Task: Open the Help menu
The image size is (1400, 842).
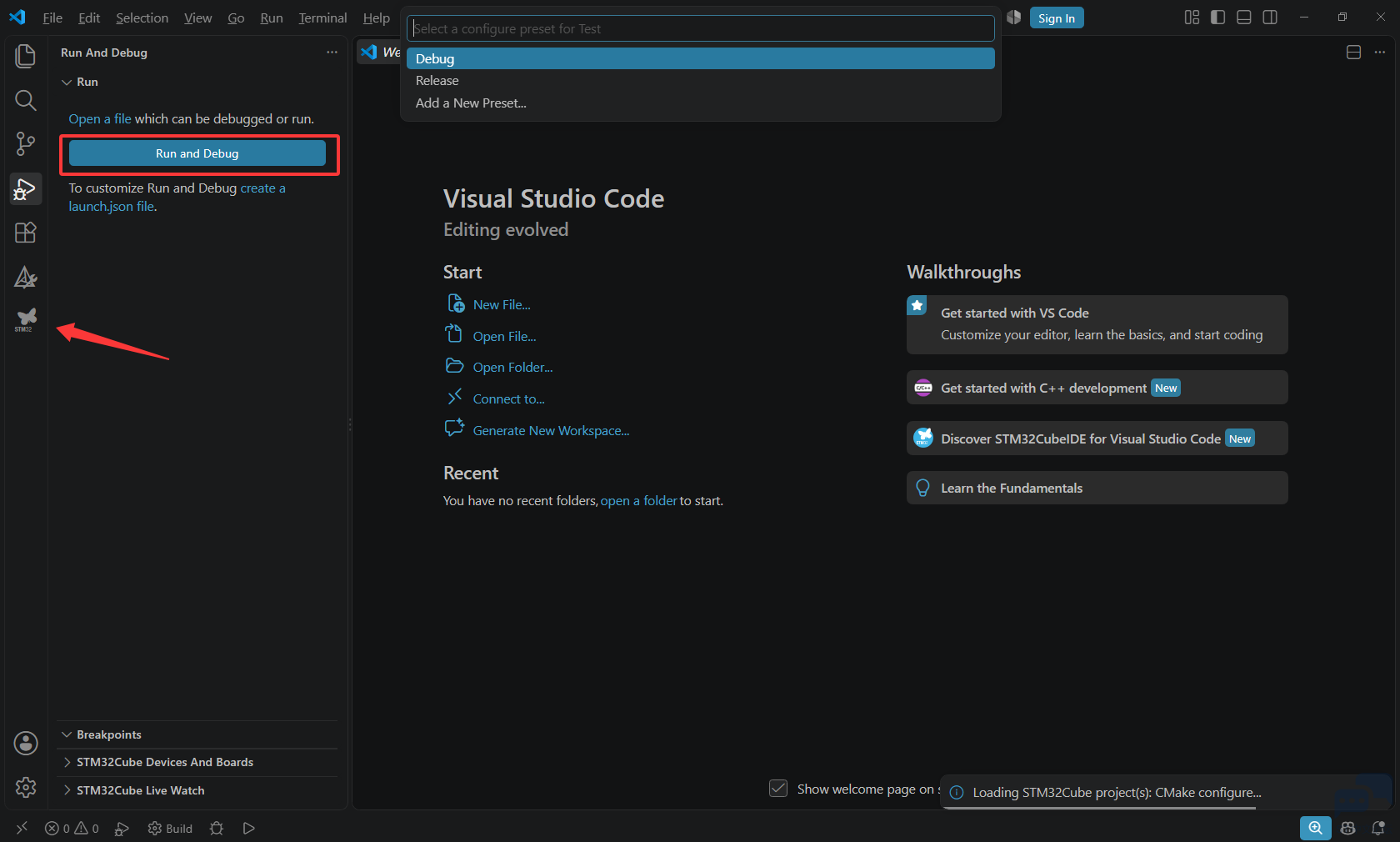Action: 376,18
